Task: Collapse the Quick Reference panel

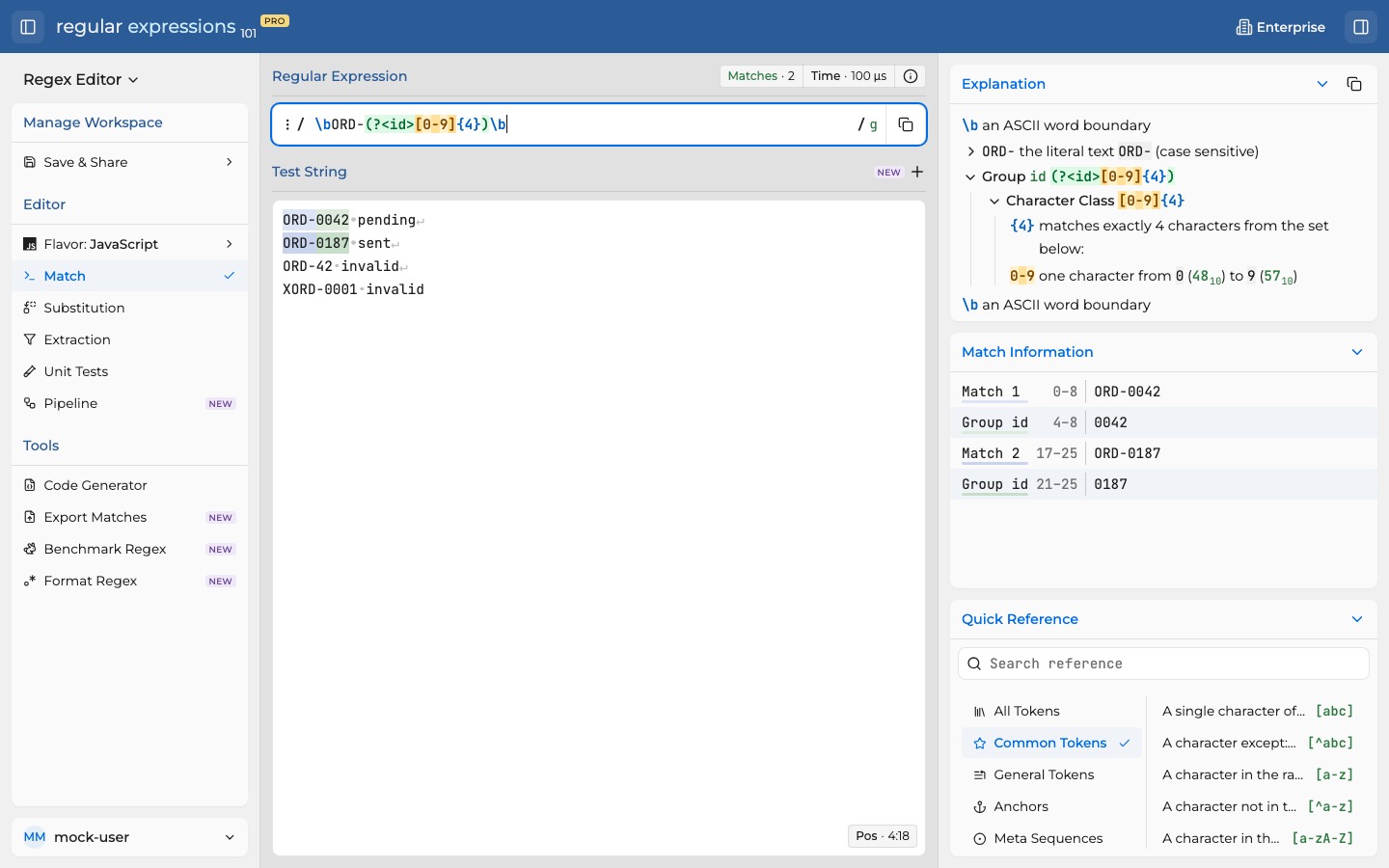Action: tap(1357, 619)
